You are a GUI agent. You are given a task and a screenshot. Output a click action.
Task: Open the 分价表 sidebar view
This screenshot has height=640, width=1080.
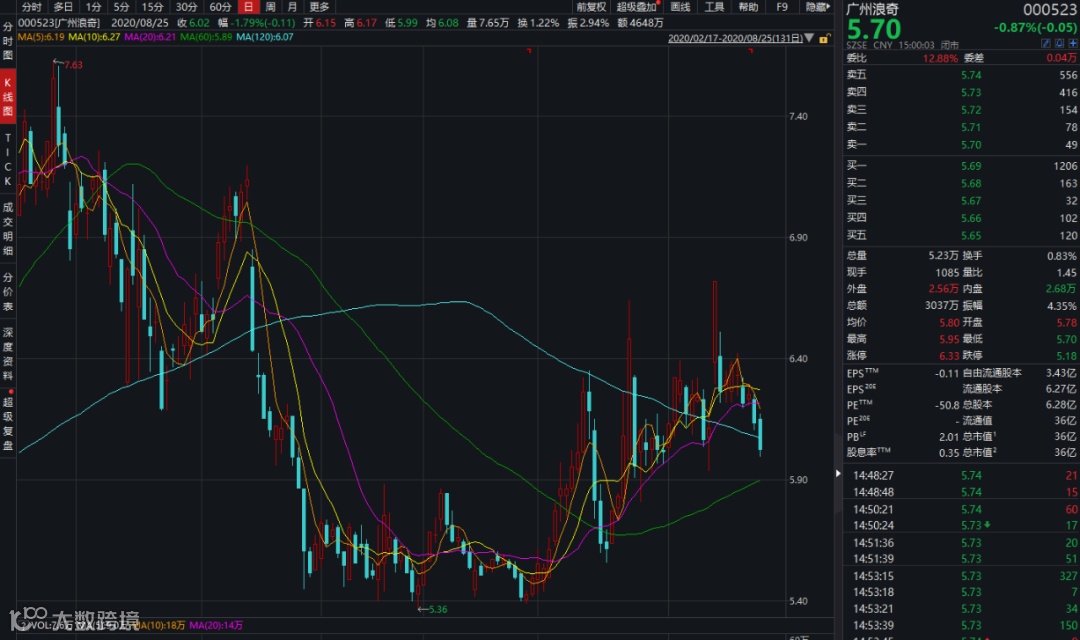tap(8, 291)
